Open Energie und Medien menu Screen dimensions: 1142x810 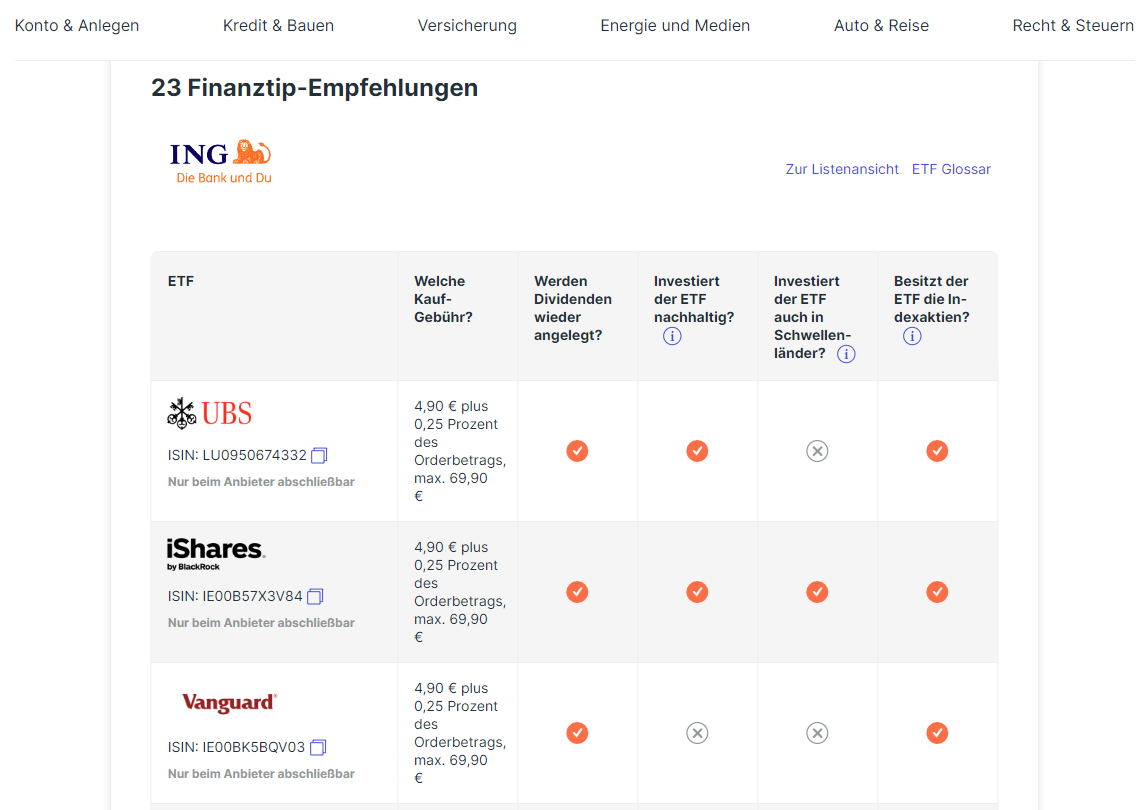[675, 26]
